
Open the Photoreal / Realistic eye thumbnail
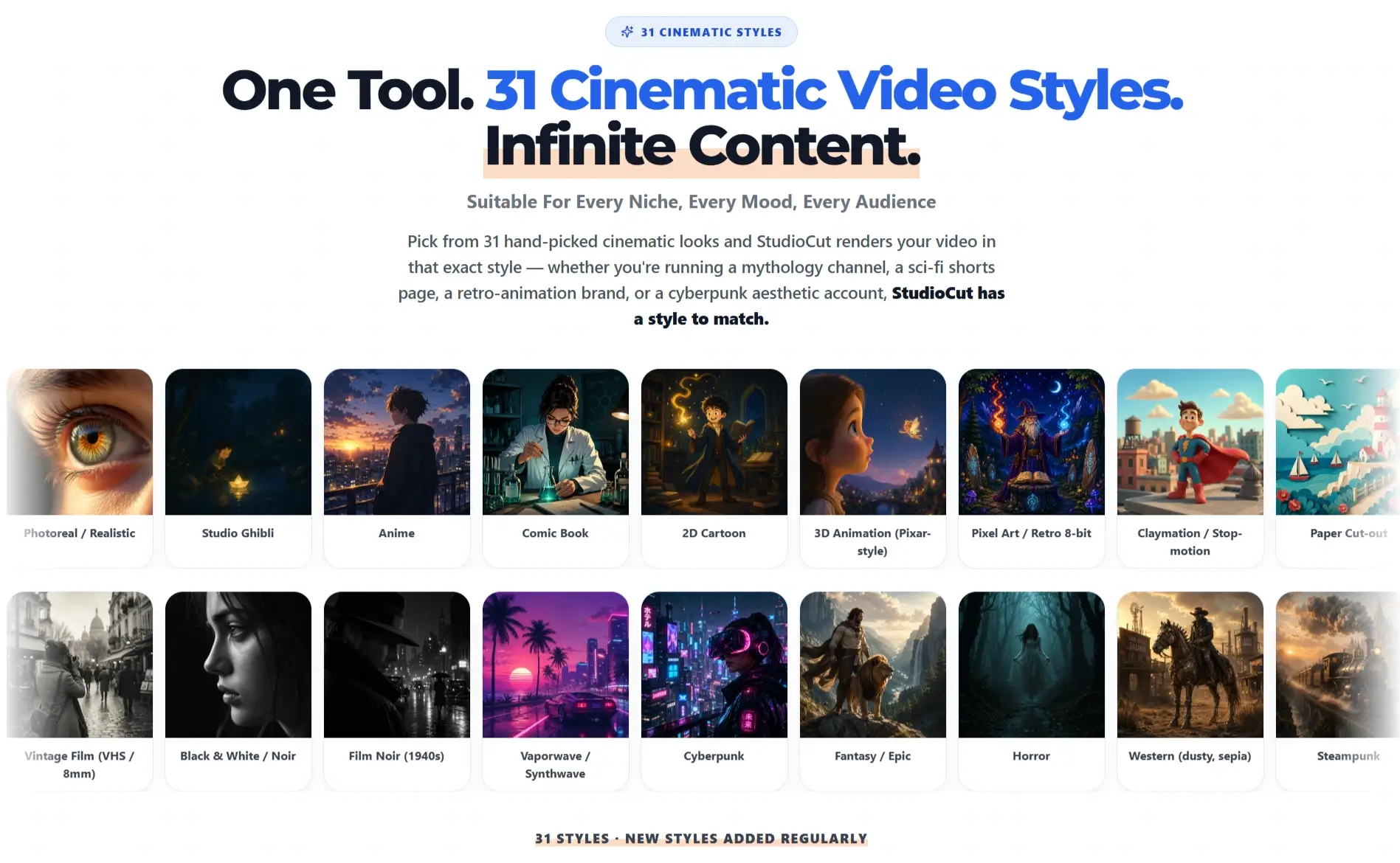pos(80,442)
